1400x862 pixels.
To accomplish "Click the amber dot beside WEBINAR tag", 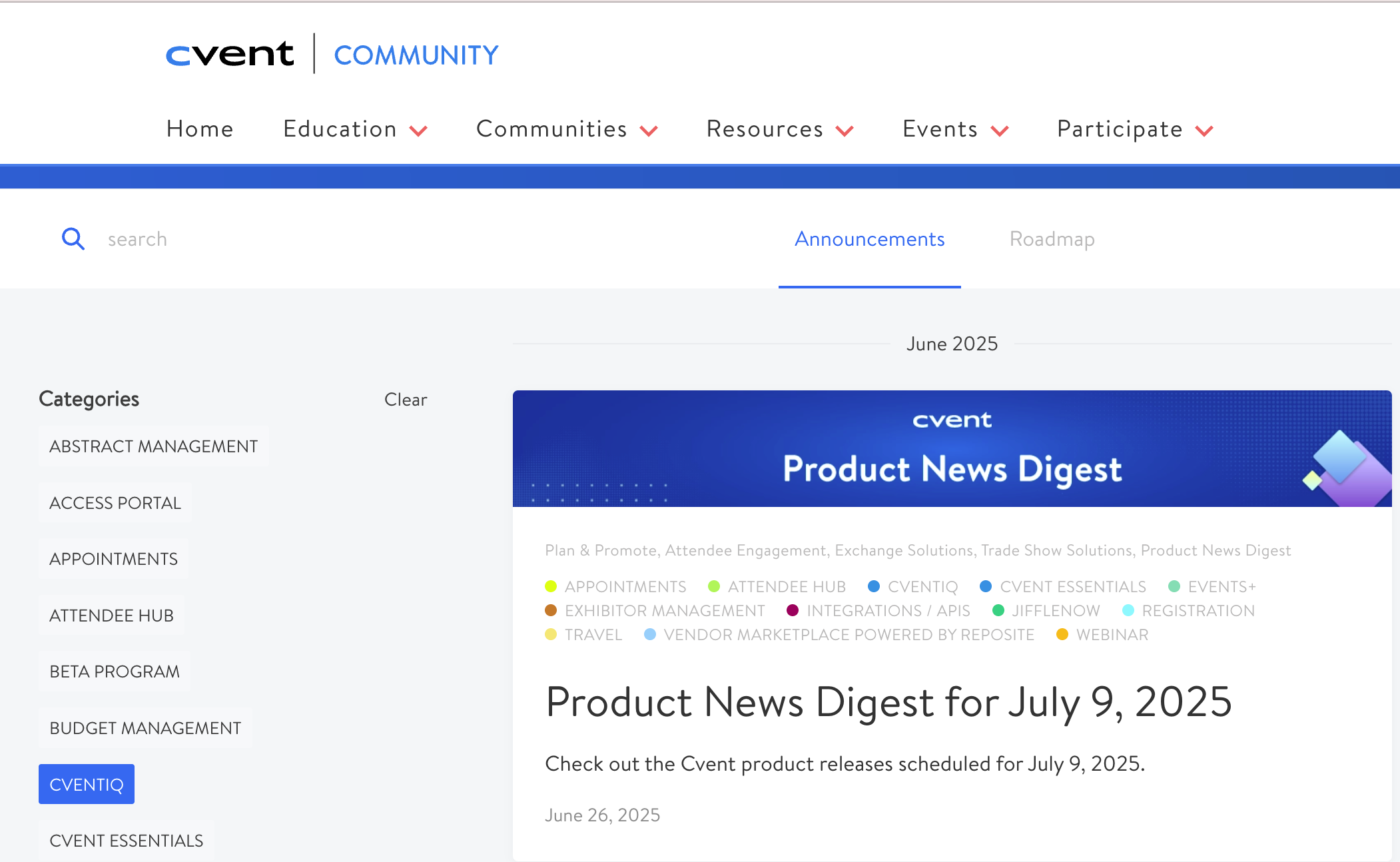I will (1062, 634).
